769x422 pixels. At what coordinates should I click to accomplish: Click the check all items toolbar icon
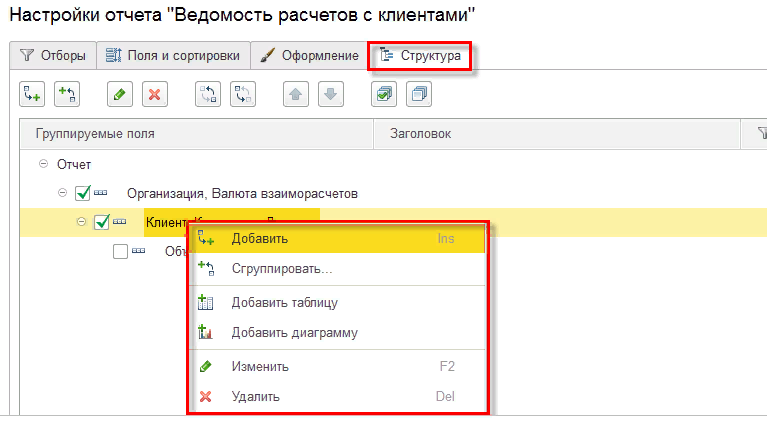[384, 94]
